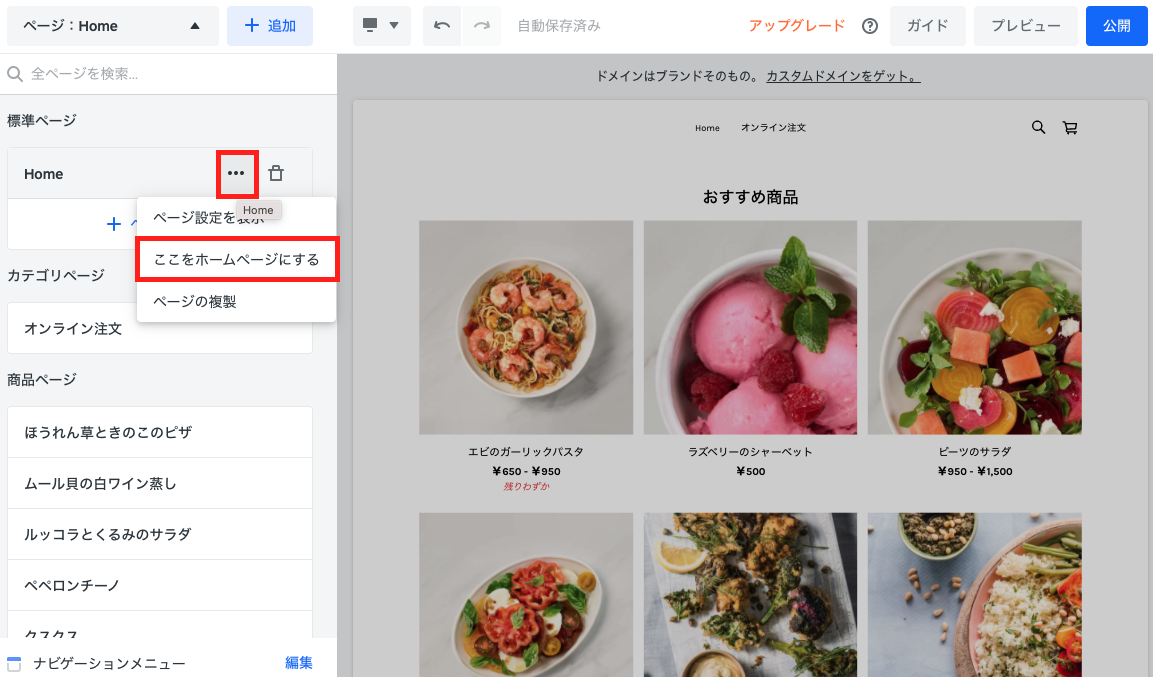The image size is (1153, 677).
Task: Click 編集 next to ナビゲーションメニュー
Action: [299, 663]
